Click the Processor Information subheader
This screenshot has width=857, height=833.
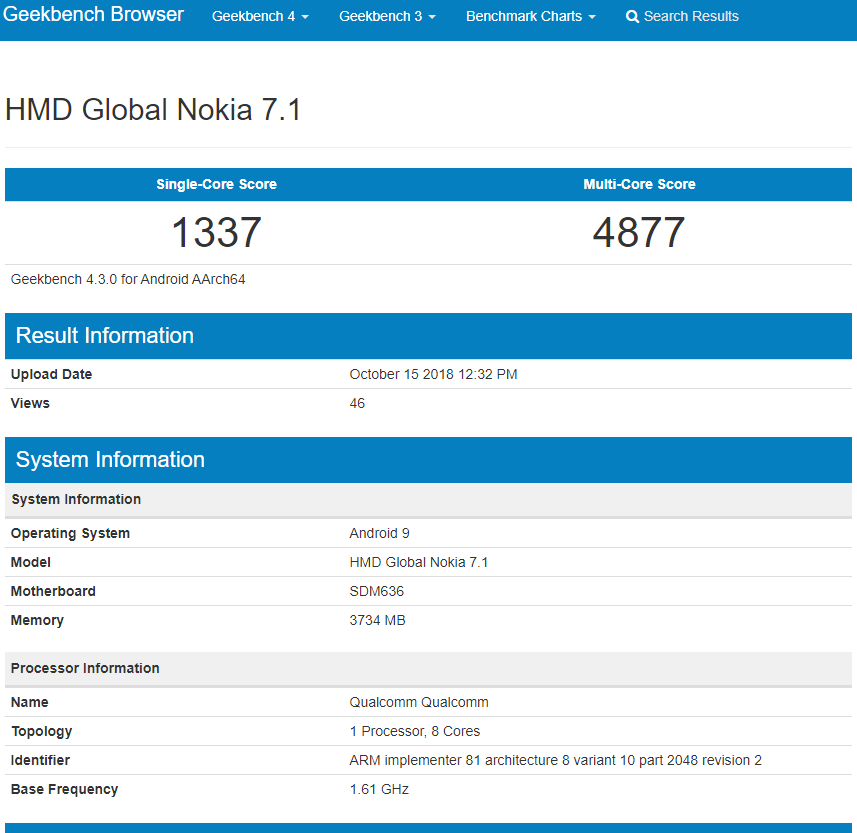click(x=428, y=668)
